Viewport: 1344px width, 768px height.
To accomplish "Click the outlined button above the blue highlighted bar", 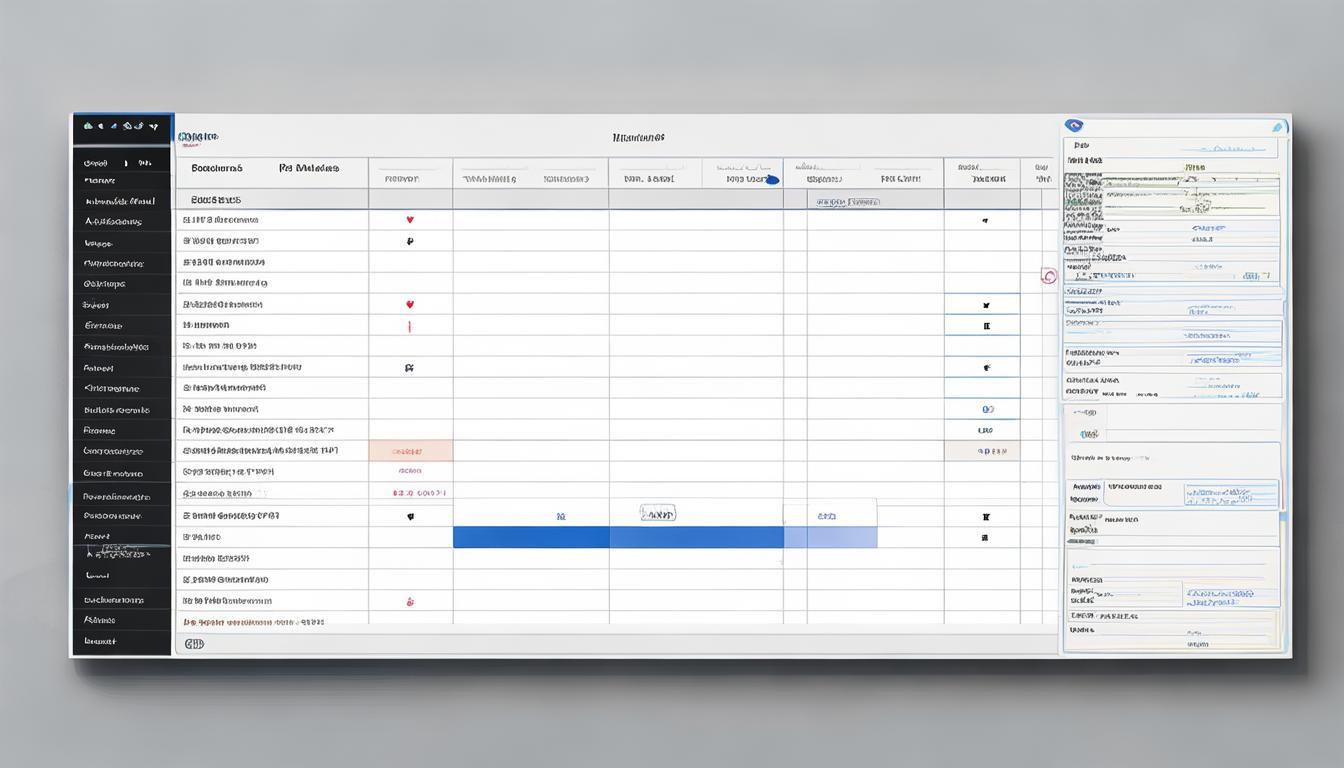I will coord(657,514).
